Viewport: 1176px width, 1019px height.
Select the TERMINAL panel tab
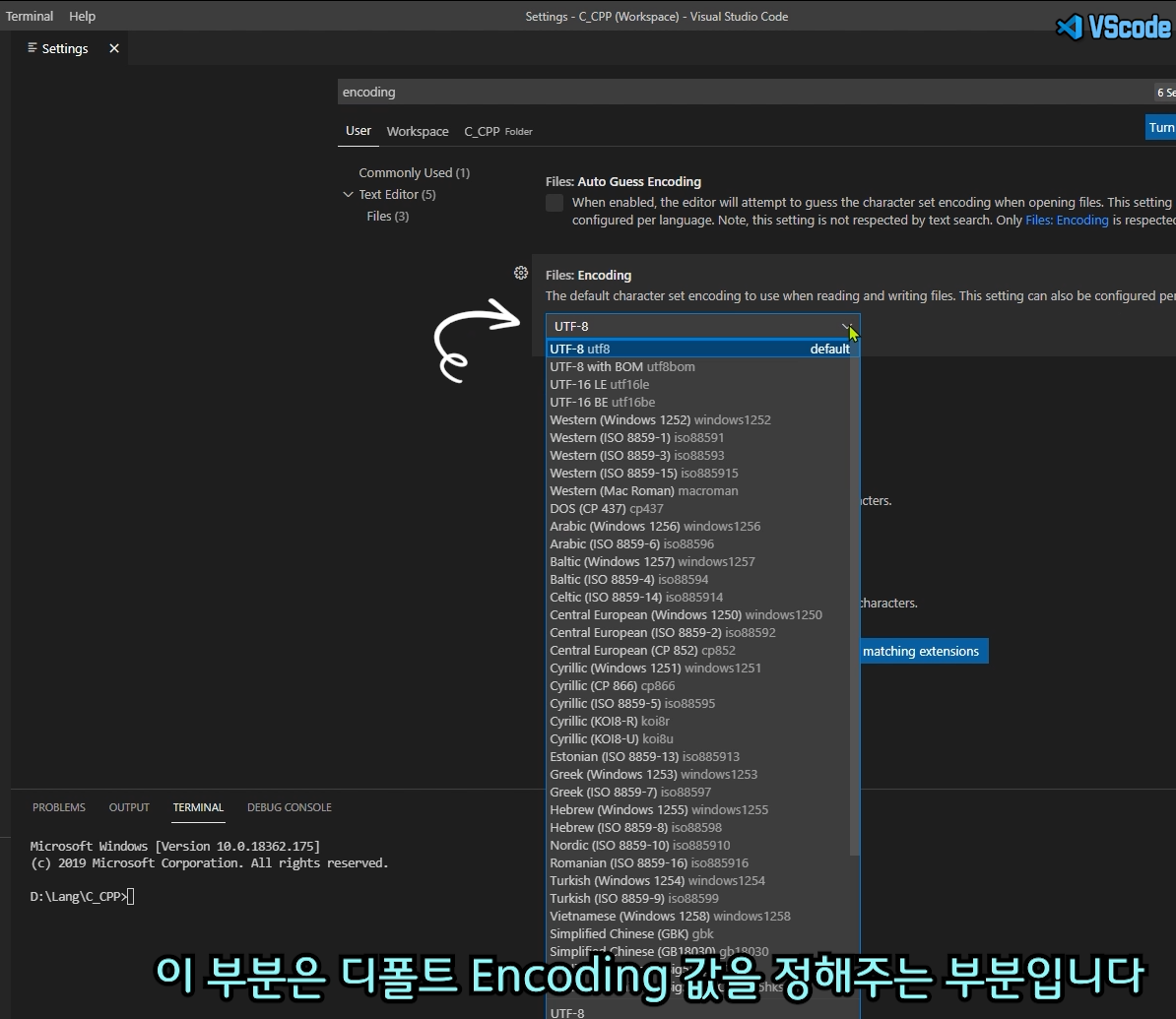point(198,807)
